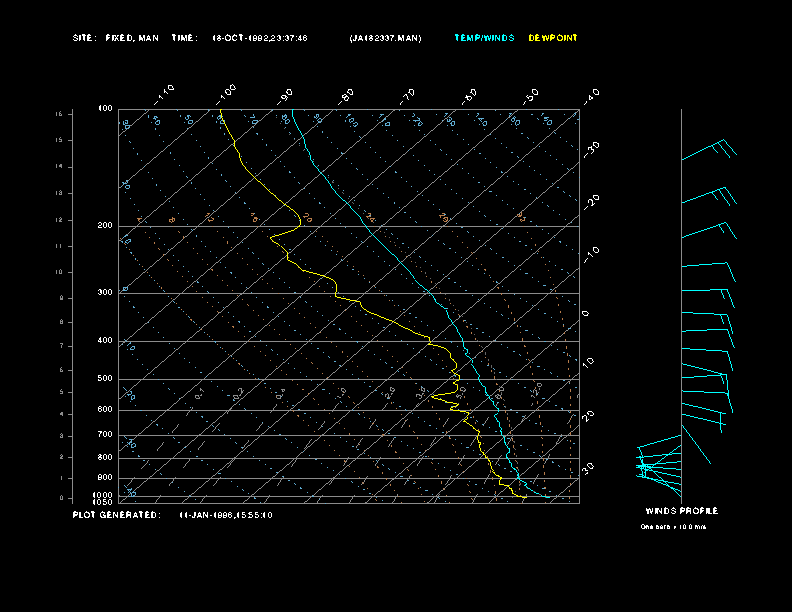The height and width of the screenshot is (612, 792).
Task: Click the 'One barb = 10.0 m/s' note
Action: click(x=673, y=526)
